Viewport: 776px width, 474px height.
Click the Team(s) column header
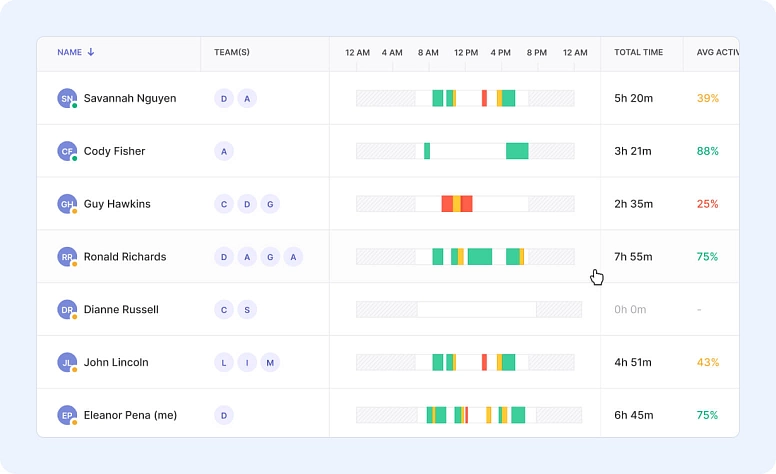point(231,53)
